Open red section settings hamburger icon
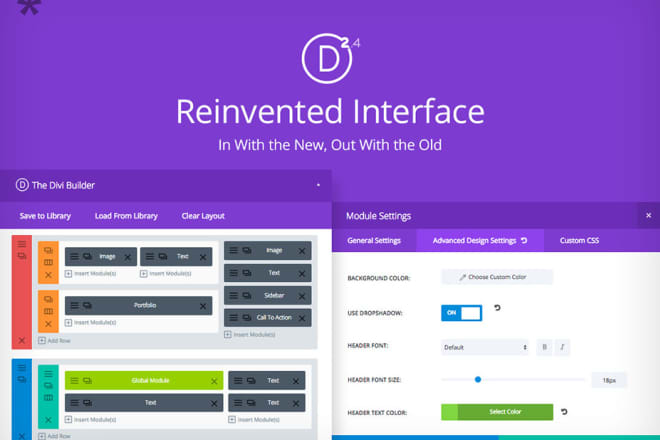The image size is (660, 440). coord(21,244)
